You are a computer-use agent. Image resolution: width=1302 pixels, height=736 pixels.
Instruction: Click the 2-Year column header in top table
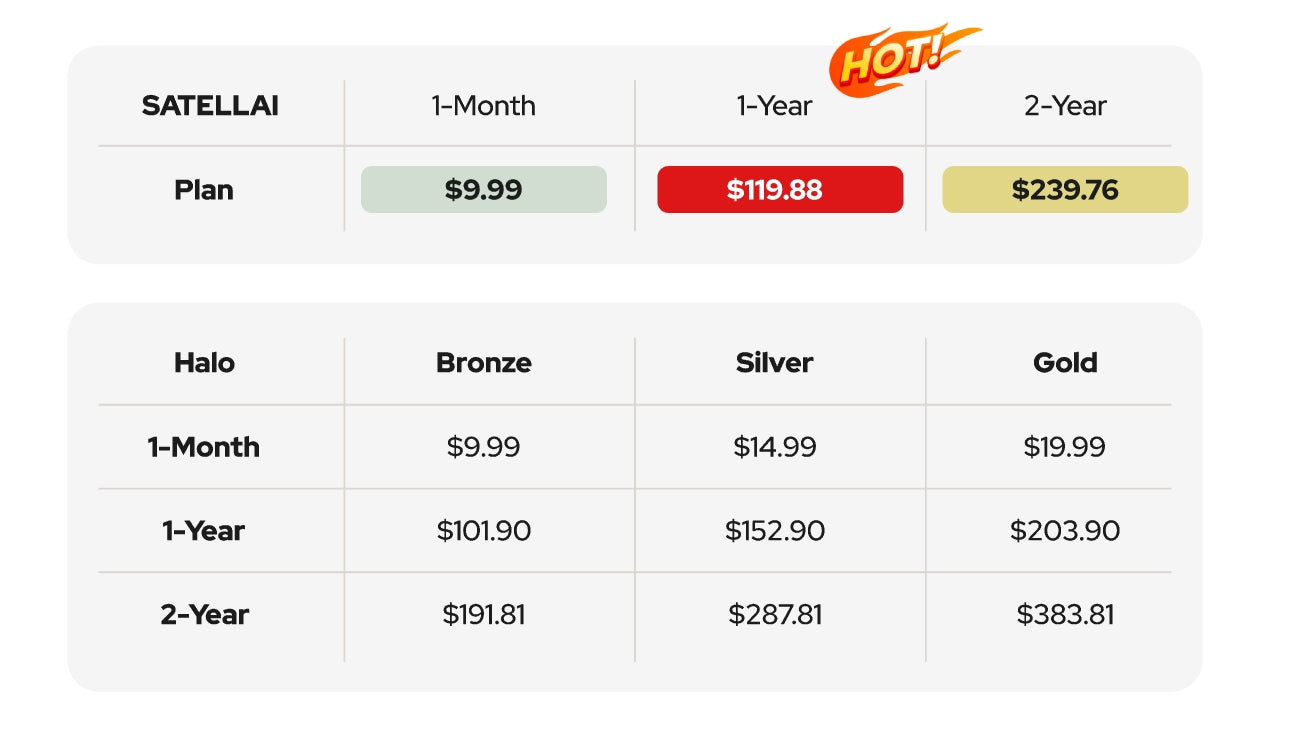coord(1065,106)
